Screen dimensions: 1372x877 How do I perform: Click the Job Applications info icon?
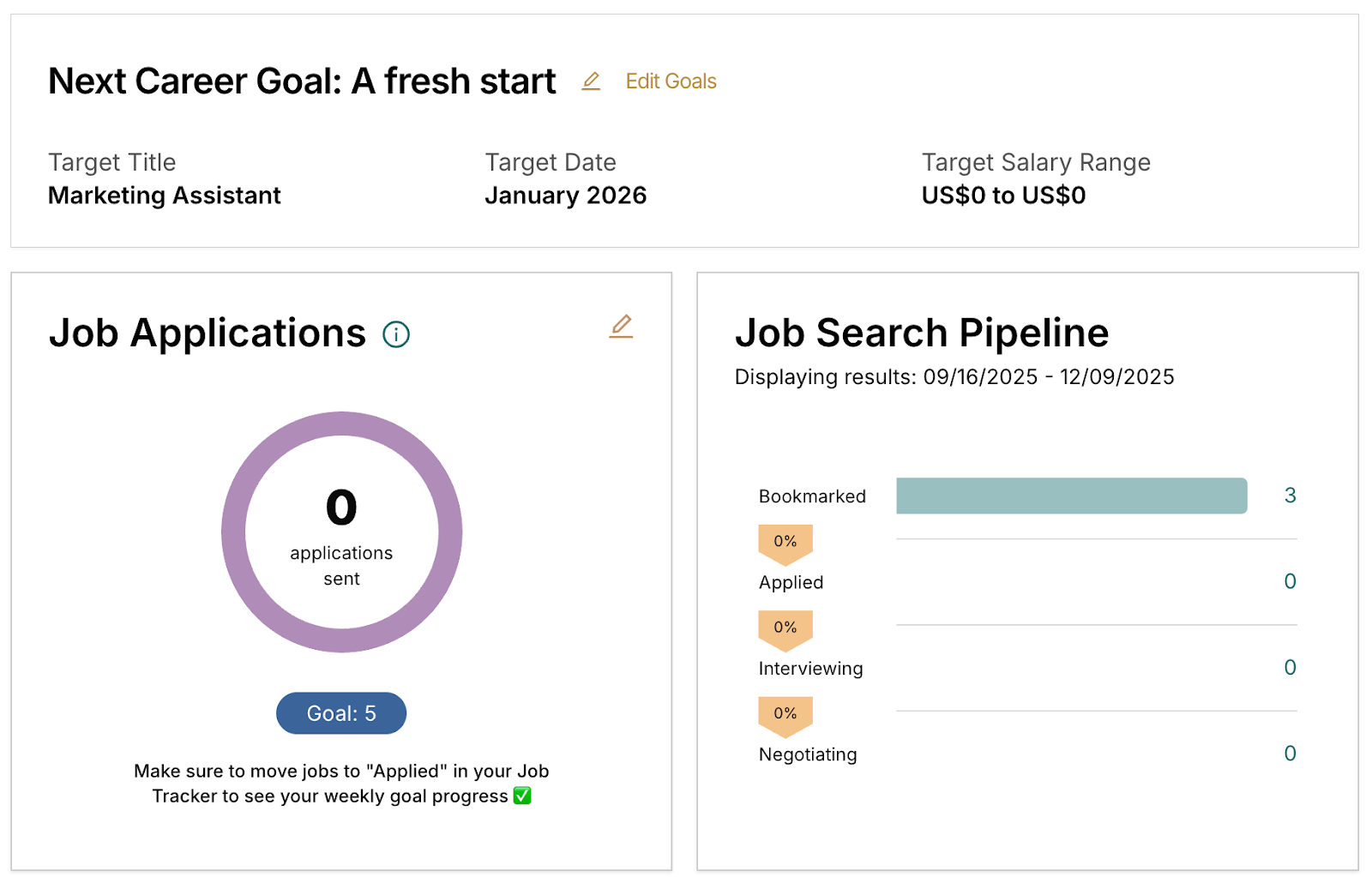396,334
